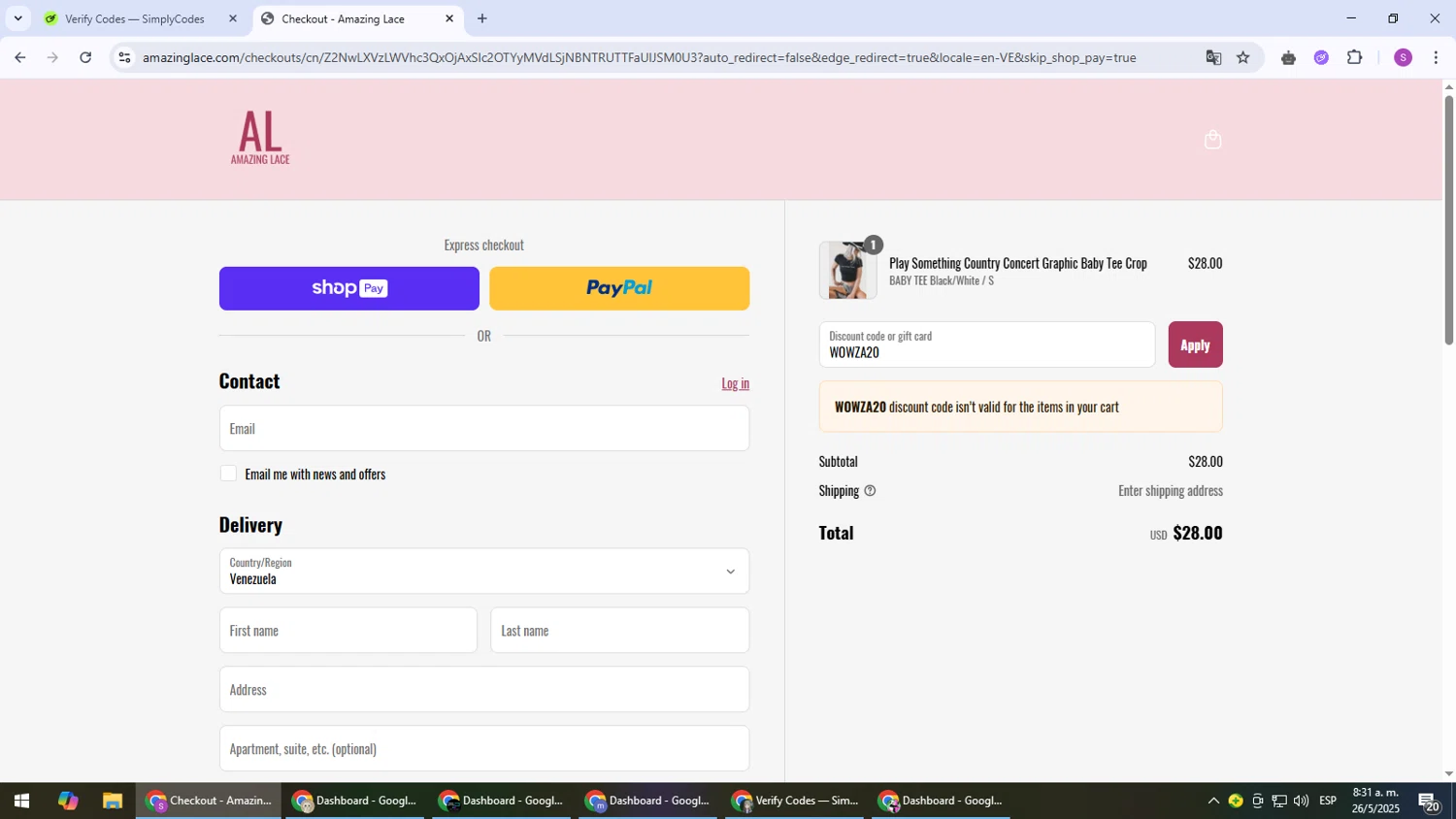Open a new browser tab

click(482, 18)
